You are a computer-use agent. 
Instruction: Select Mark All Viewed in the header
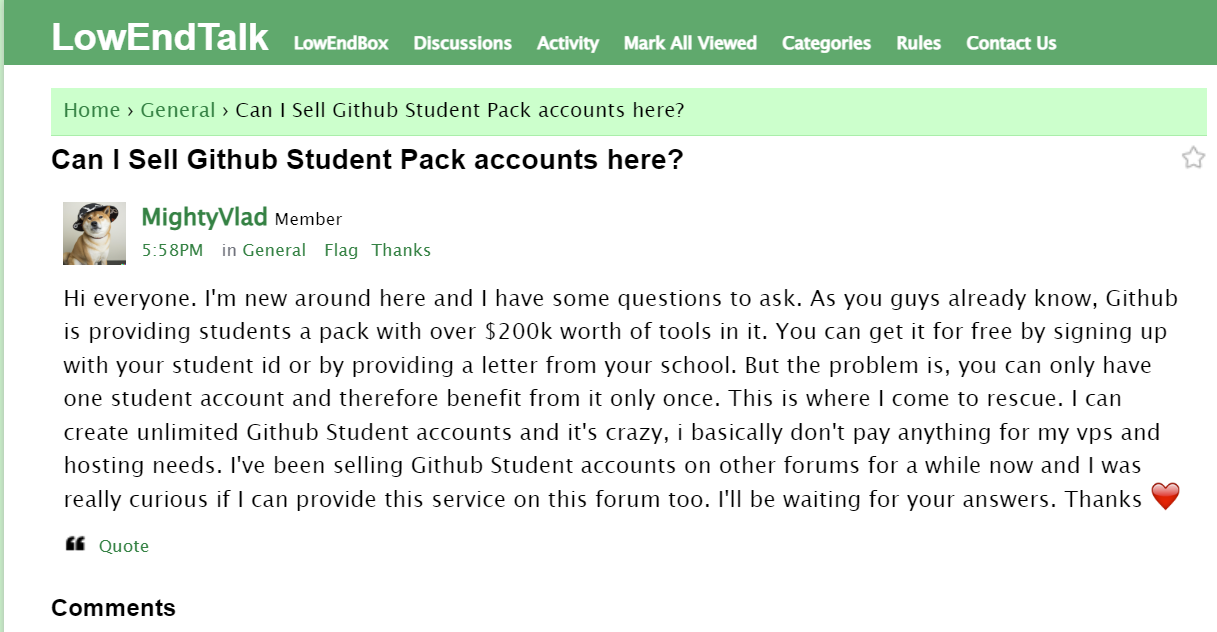tap(690, 43)
